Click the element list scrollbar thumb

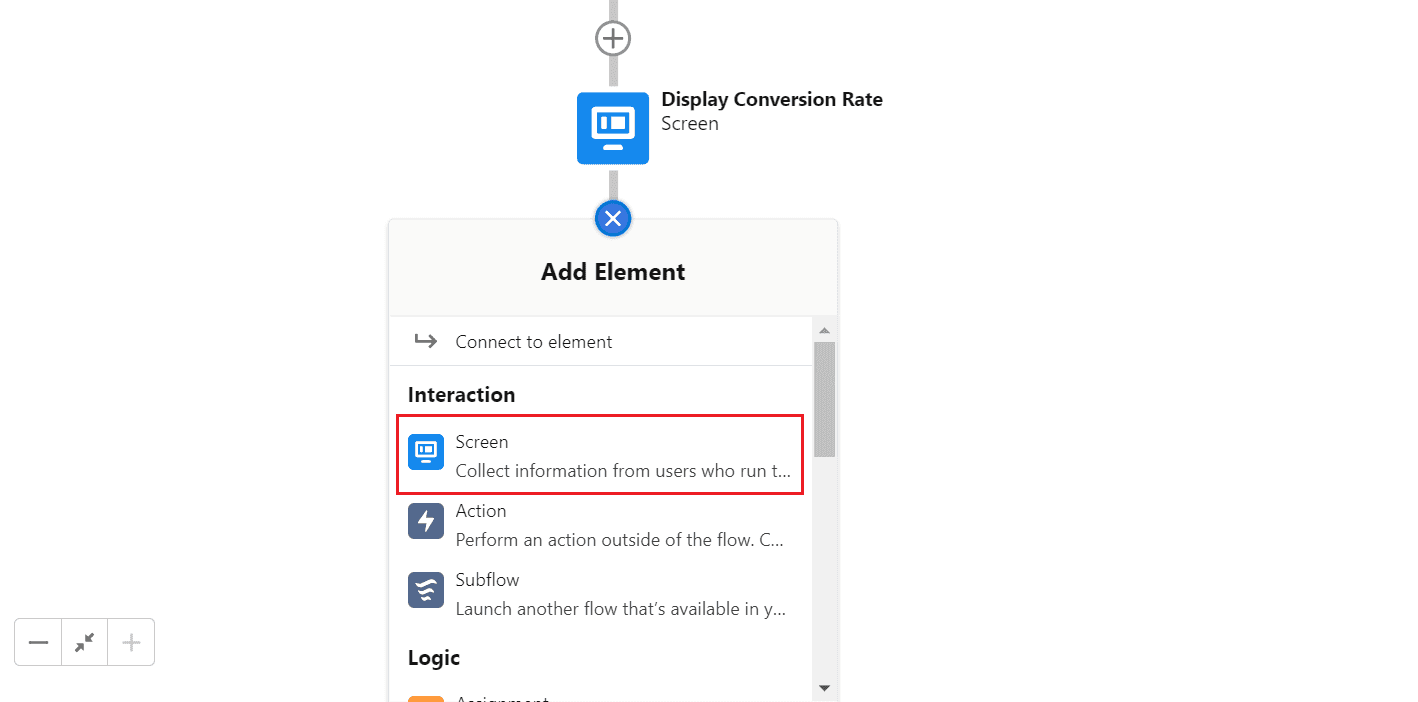pyautogui.click(x=825, y=399)
